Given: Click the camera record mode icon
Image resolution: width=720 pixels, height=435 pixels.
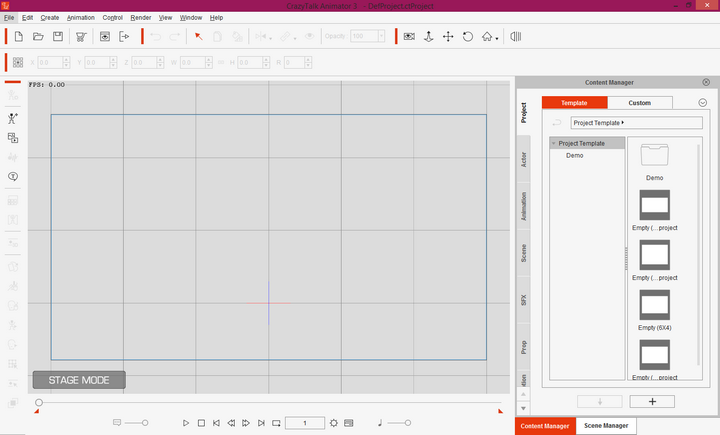Looking at the screenshot, I should pyautogui.click(x=409, y=37).
